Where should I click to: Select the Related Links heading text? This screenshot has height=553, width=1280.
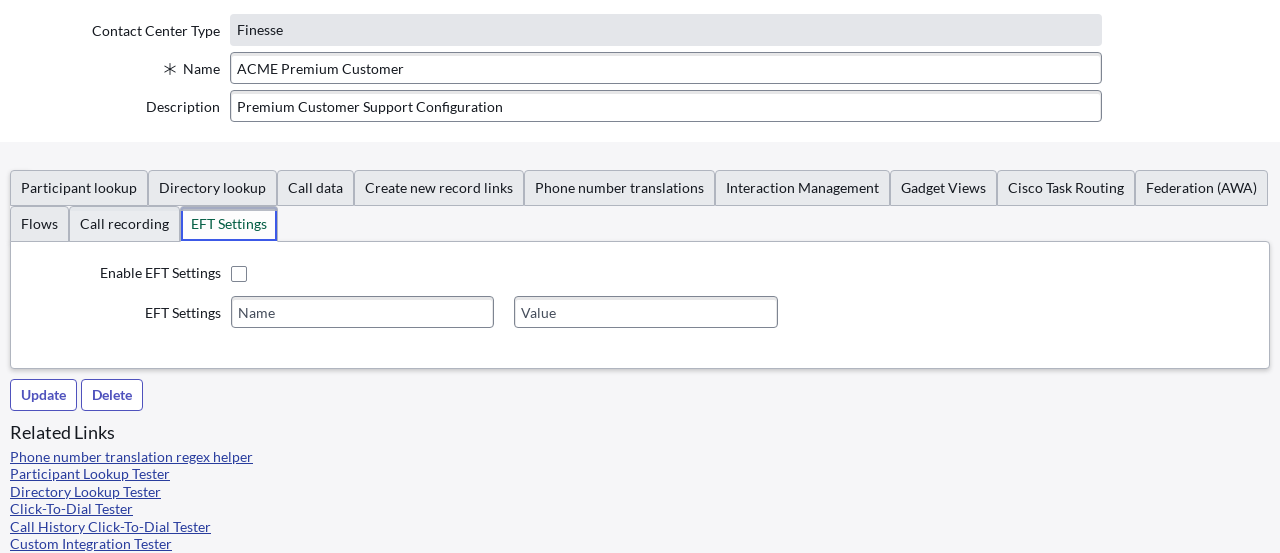pyautogui.click(x=62, y=433)
